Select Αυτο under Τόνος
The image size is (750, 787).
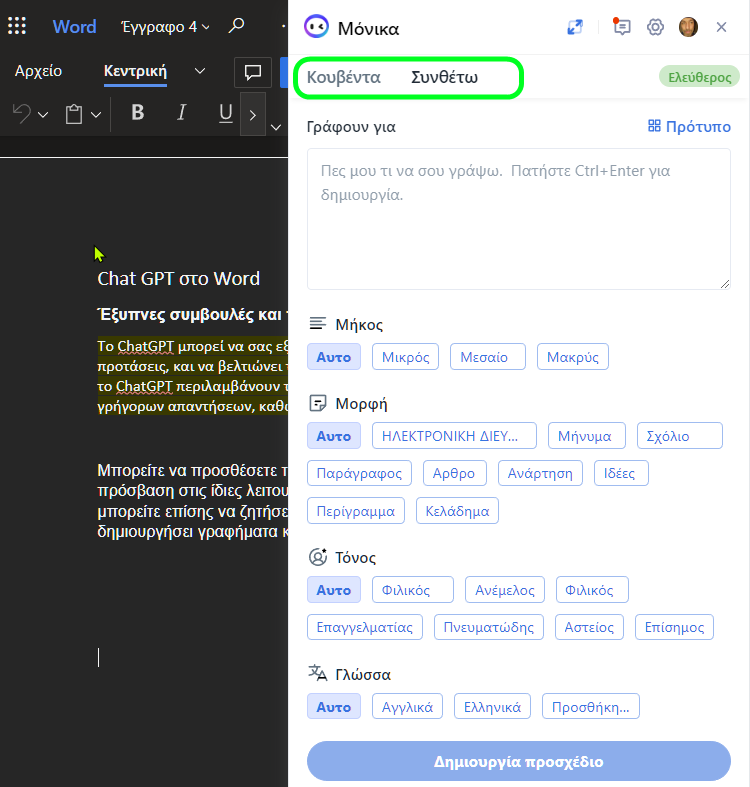pos(334,590)
